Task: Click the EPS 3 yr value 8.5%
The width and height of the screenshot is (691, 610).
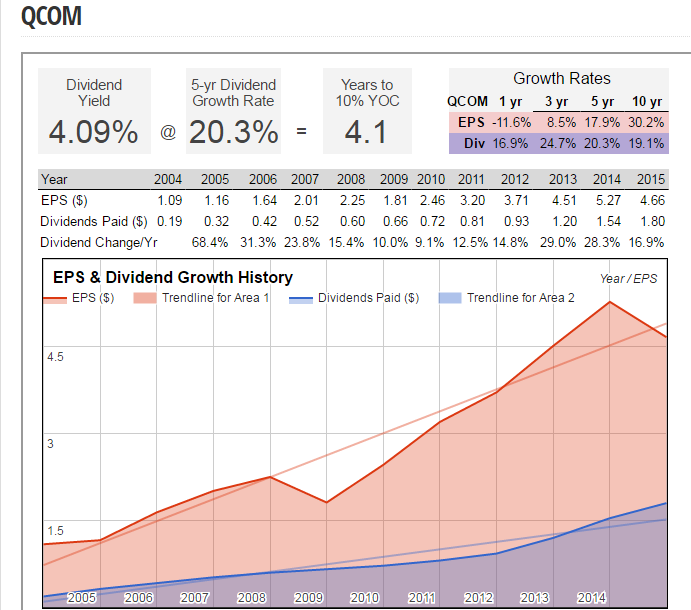Action: pyautogui.click(x=561, y=122)
